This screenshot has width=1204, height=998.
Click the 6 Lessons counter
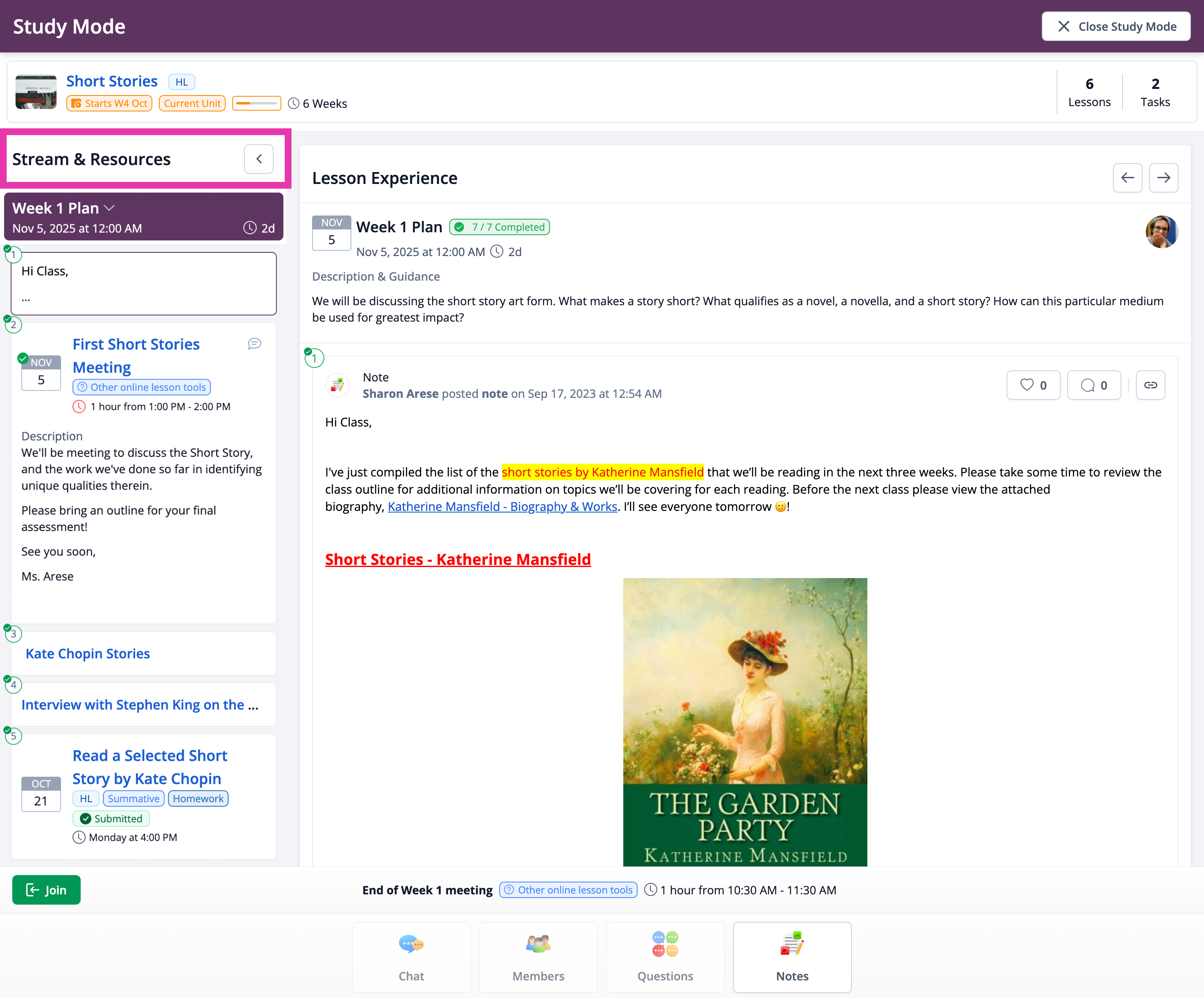(1089, 92)
